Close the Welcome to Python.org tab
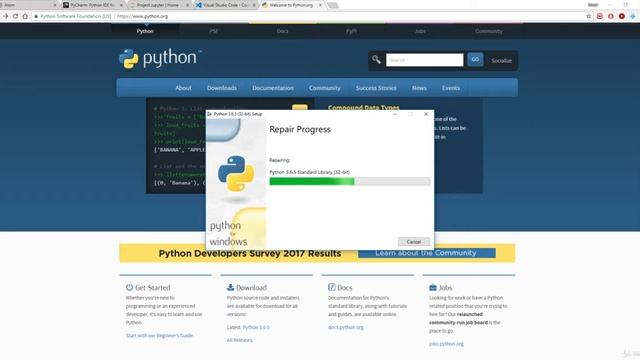Image resolution: width=640 pixels, height=360 pixels. tap(320, 5)
